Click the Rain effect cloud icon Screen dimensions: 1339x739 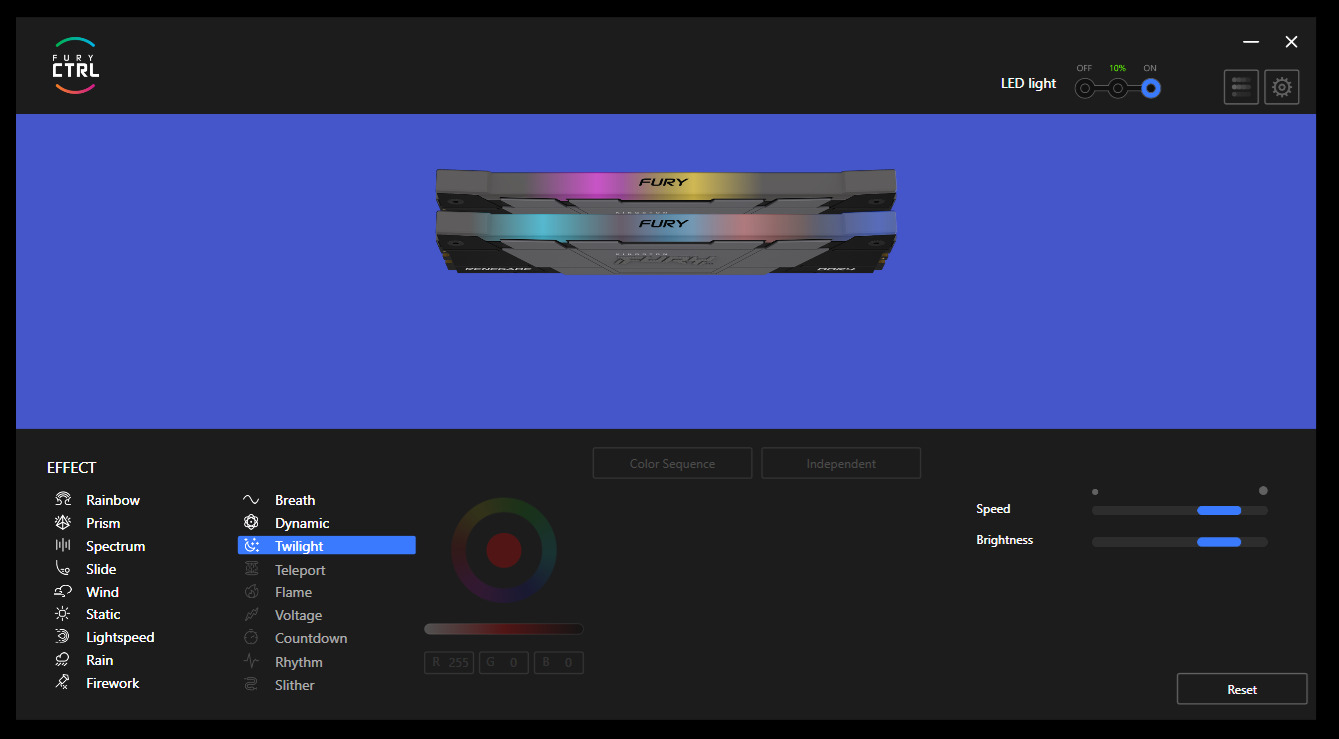[63, 660]
